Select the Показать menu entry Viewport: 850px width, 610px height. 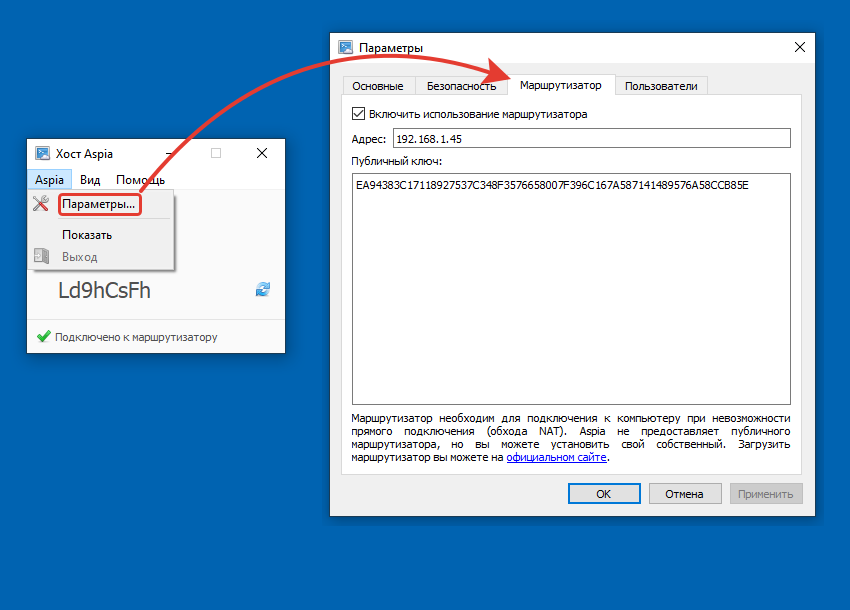[87, 235]
